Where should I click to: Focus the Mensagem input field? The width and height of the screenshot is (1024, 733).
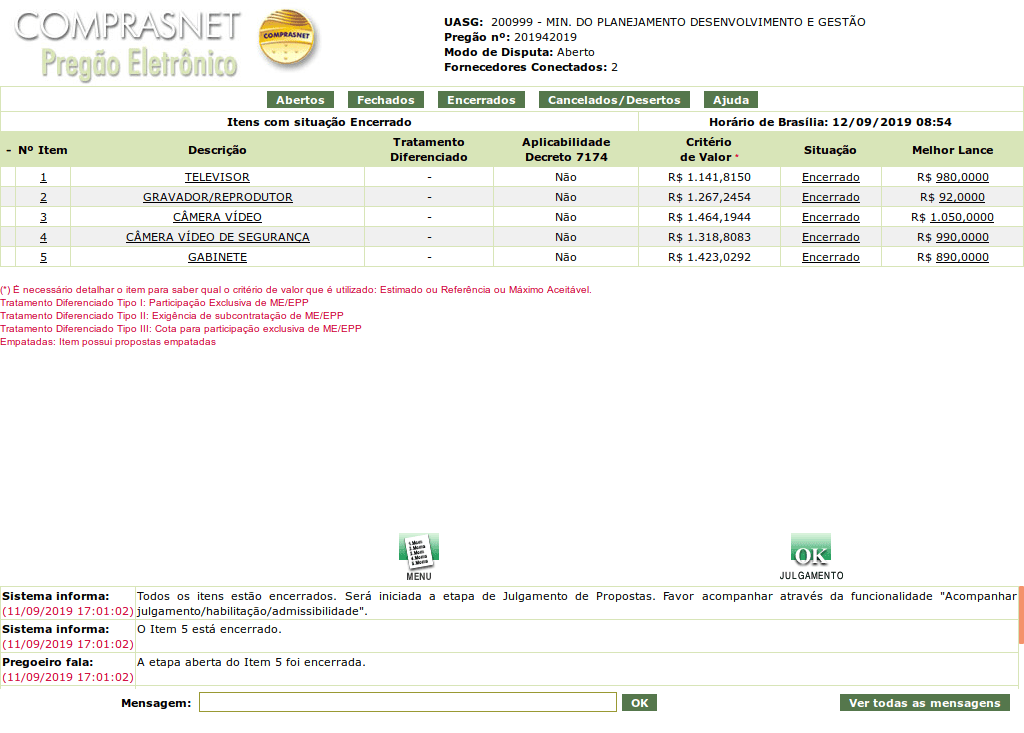pyautogui.click(x=408, y=702)
